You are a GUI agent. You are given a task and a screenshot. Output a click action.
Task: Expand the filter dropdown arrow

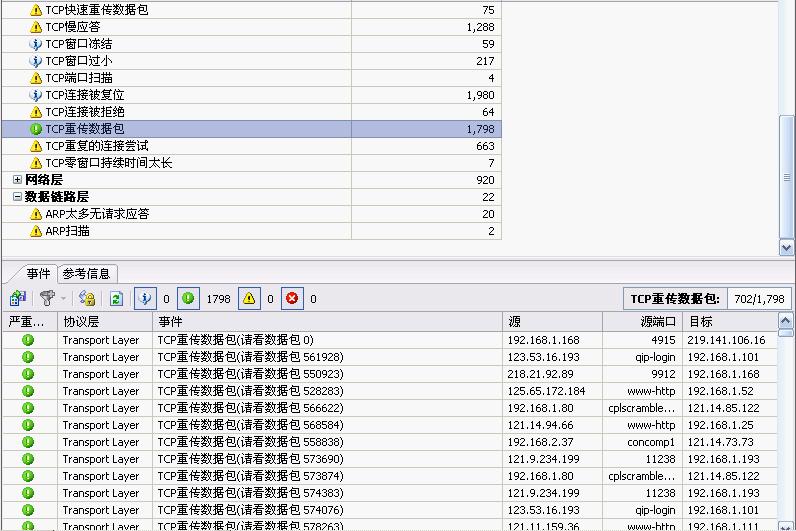click(x=63, y=298)
